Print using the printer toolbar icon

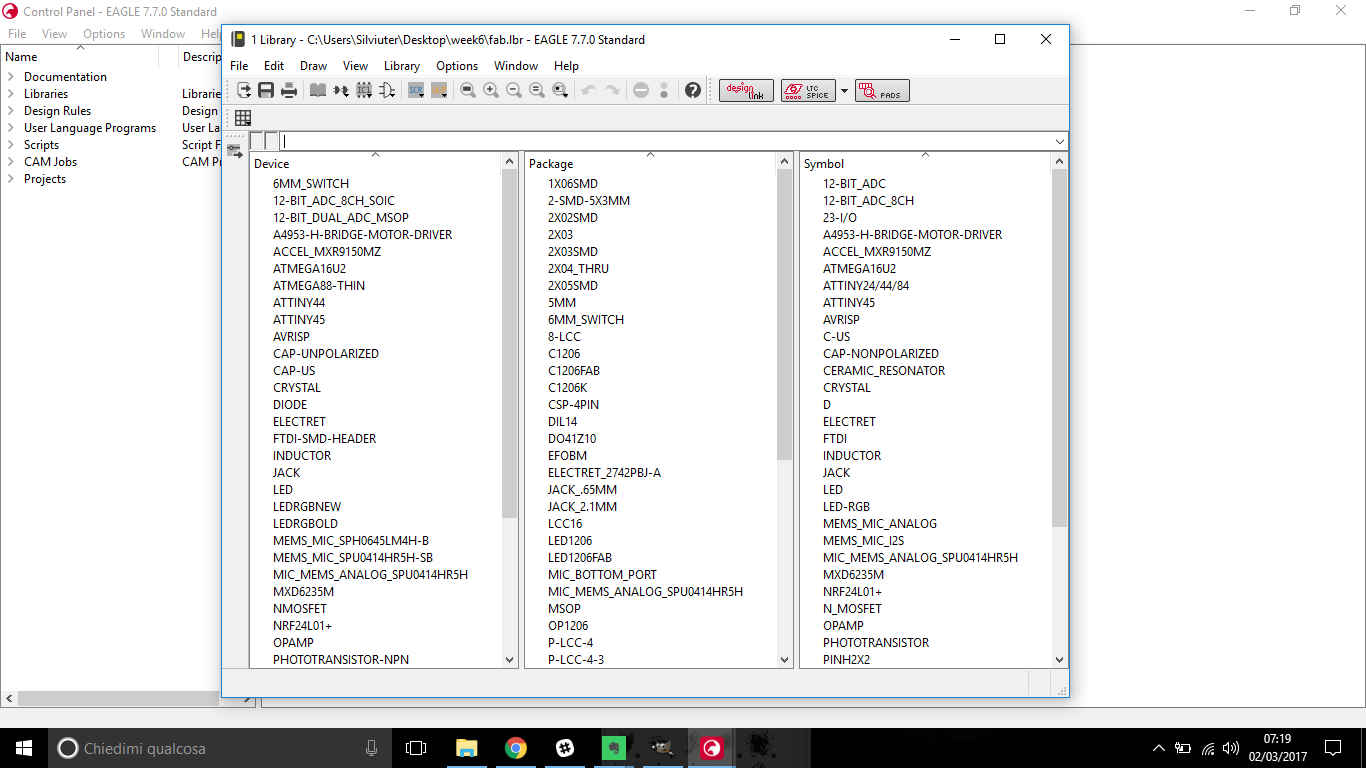289,91
